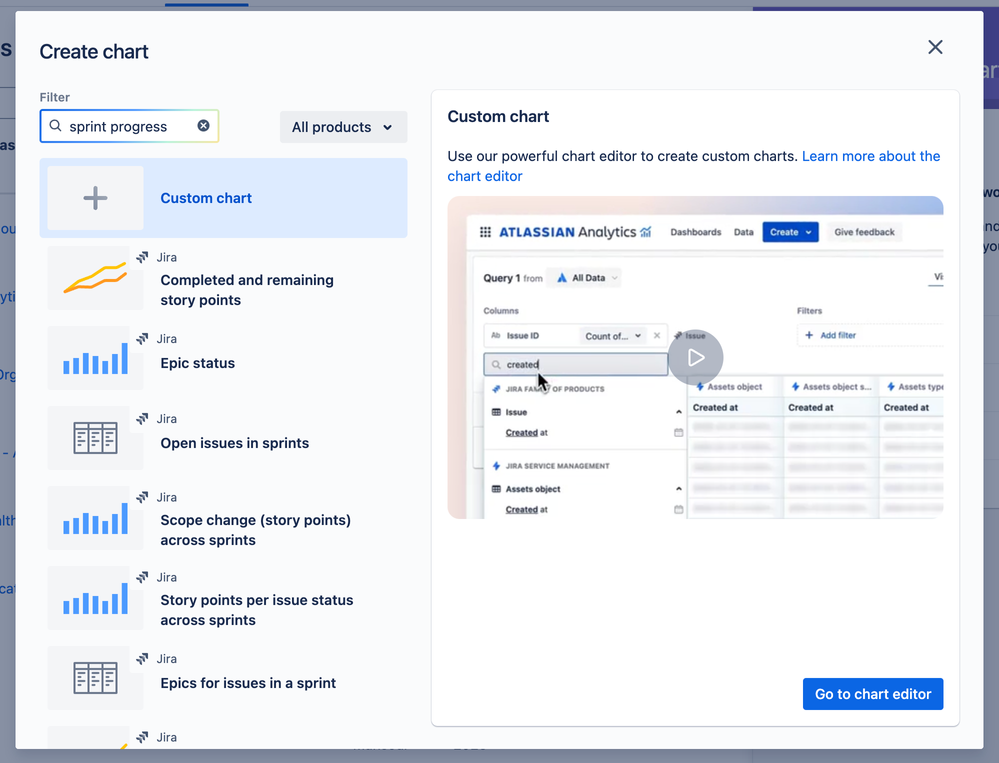Screen dimensions: 999x763
Task: Select Completed and remaining story points chart
Action: (223, 278)
